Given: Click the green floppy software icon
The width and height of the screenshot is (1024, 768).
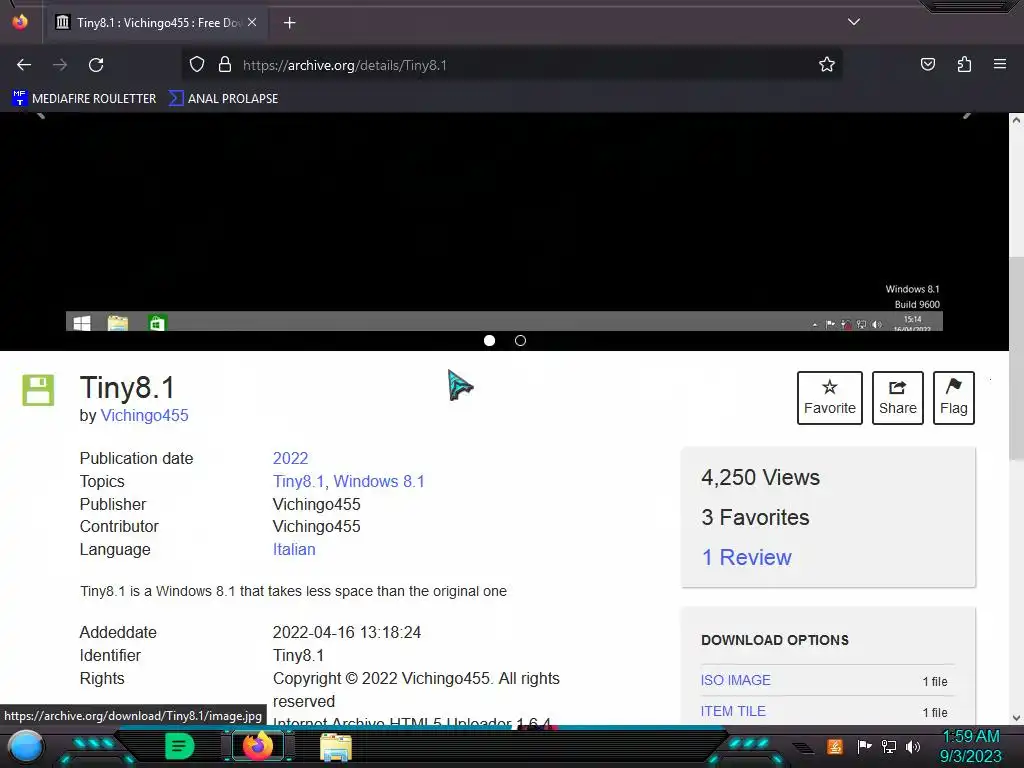Looking at the screenshot, I should pos(39,391).
